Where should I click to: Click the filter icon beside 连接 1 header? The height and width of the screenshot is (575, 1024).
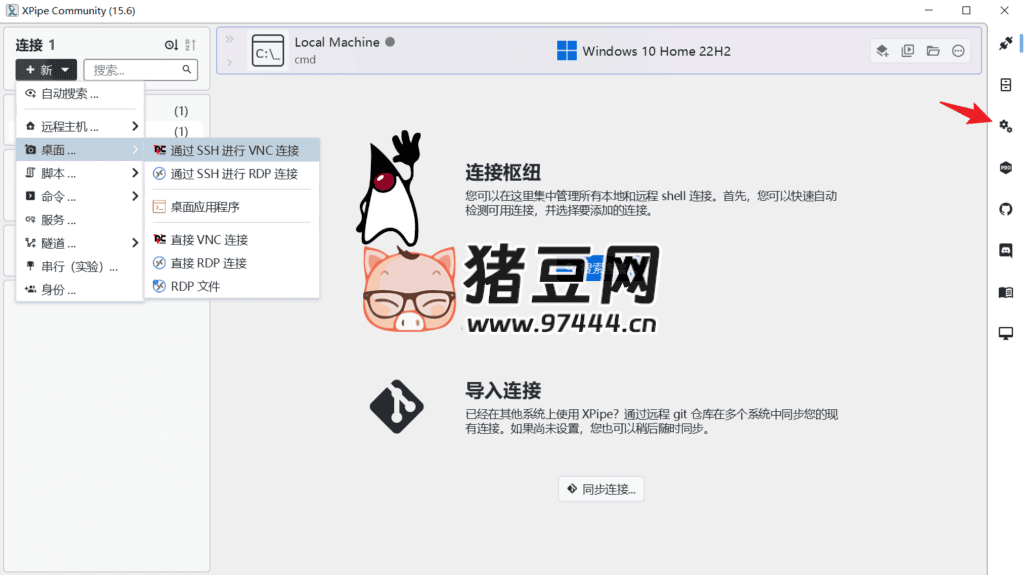point(171,45)
